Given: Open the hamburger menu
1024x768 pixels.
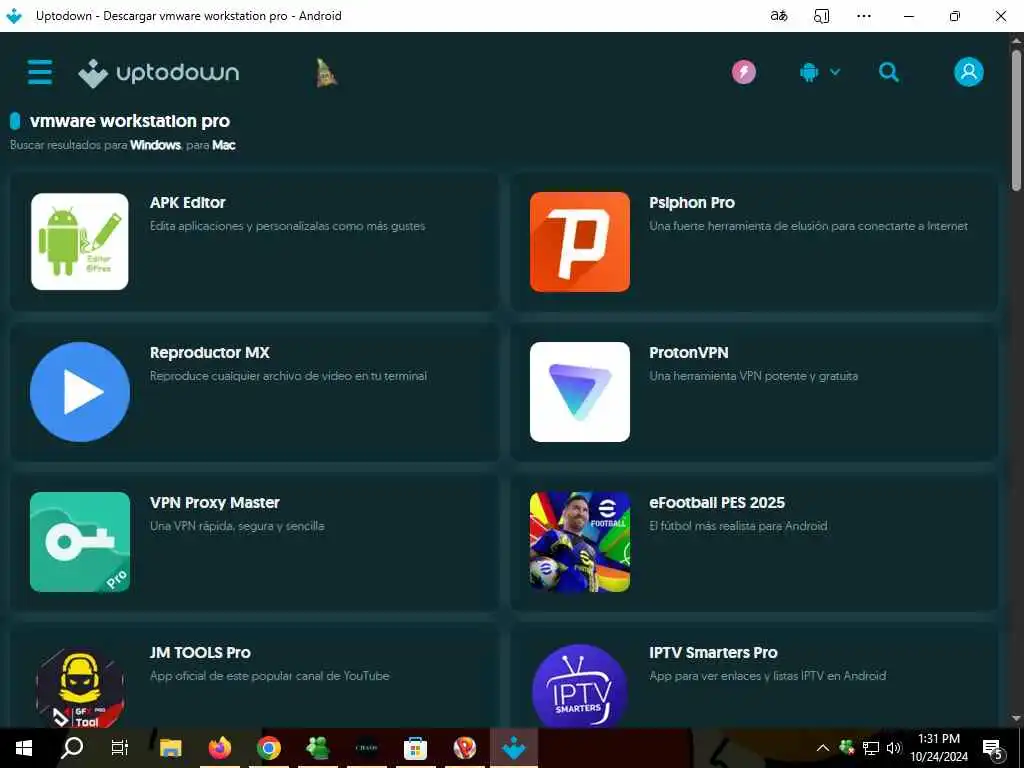Looking at the screenshot, I should (40, 72).
